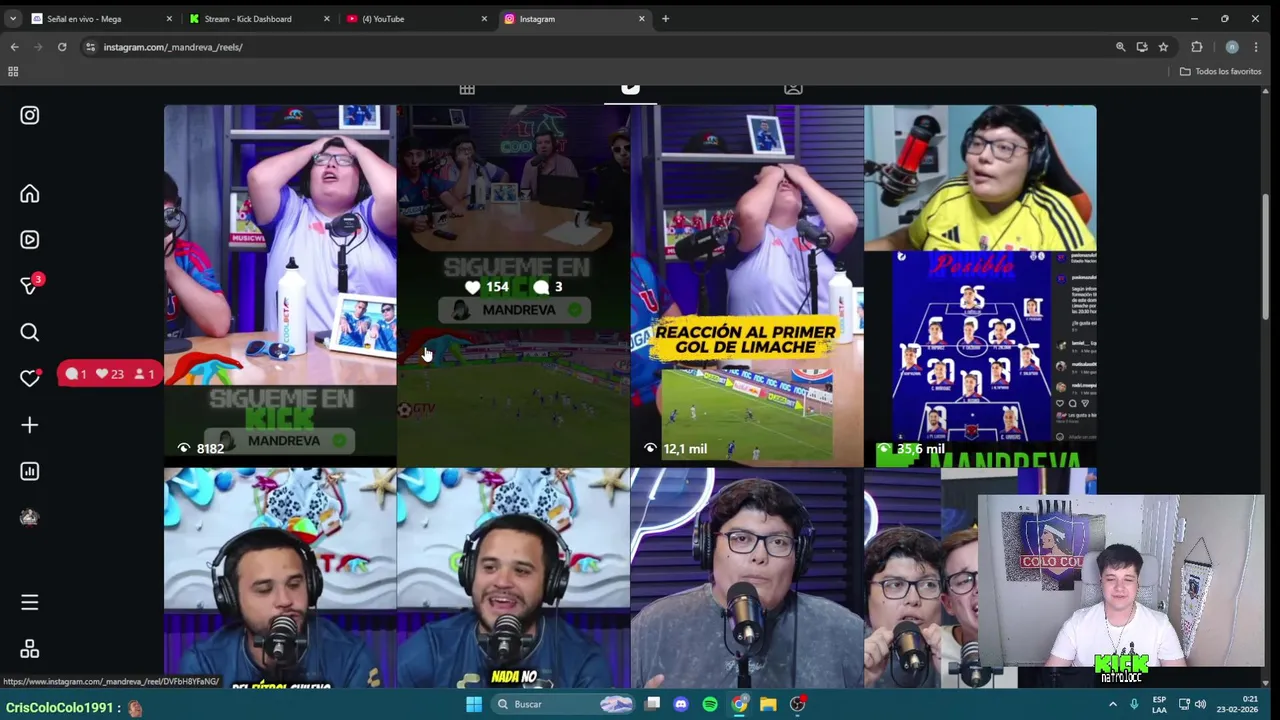Open profile avatar in Instagram sidebar

tap(29, 517)
